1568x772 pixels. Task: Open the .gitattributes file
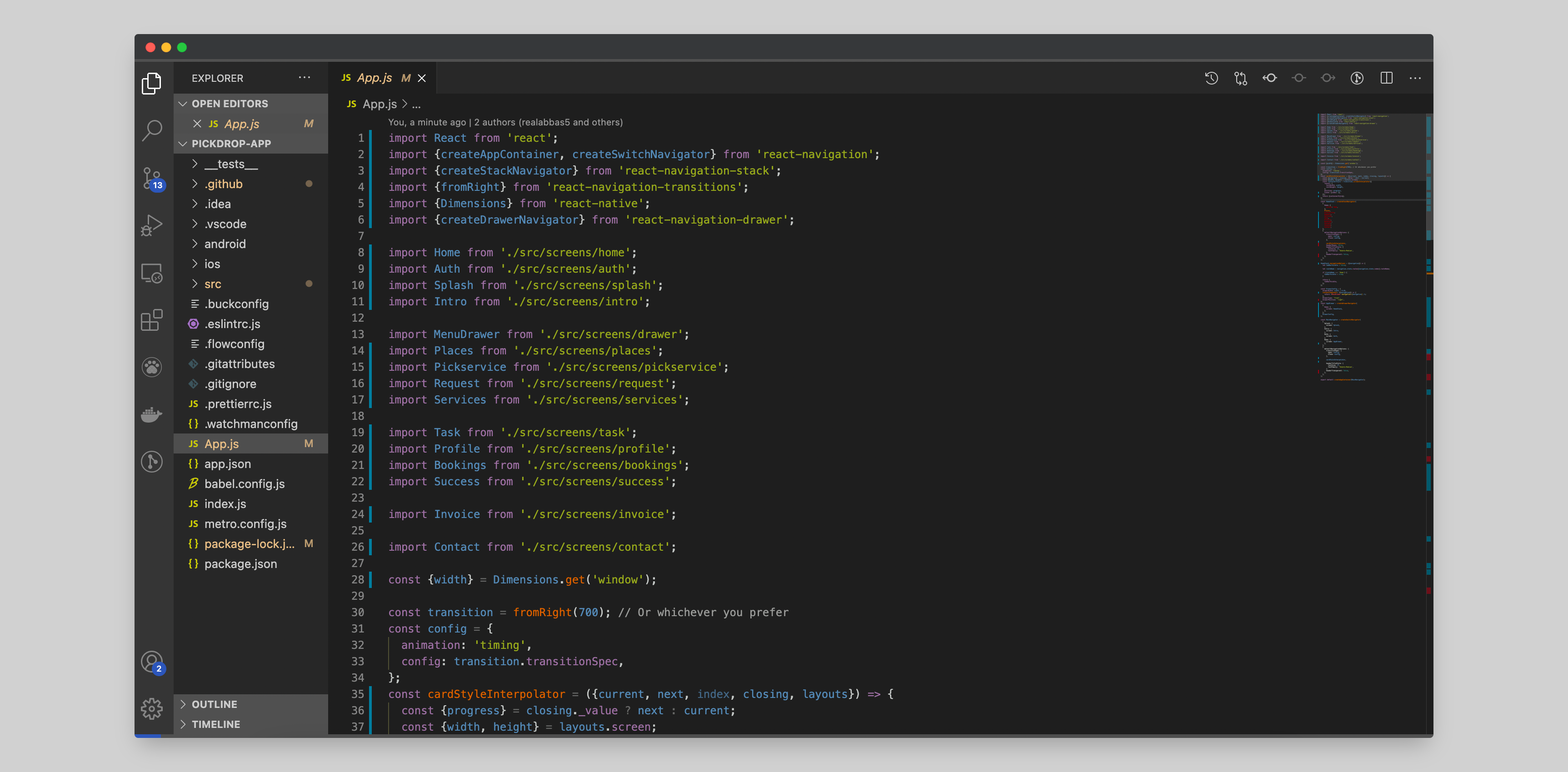coord(251,364)
